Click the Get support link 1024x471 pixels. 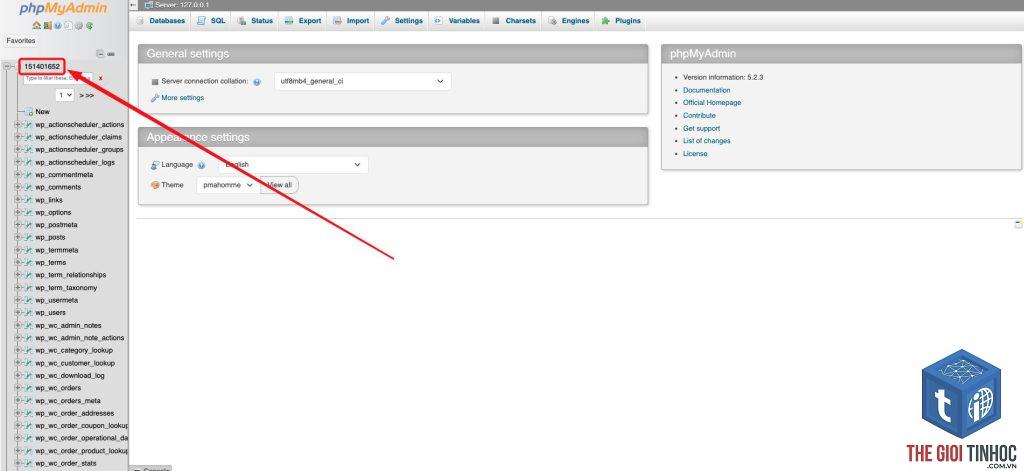[x=701, y=129]
